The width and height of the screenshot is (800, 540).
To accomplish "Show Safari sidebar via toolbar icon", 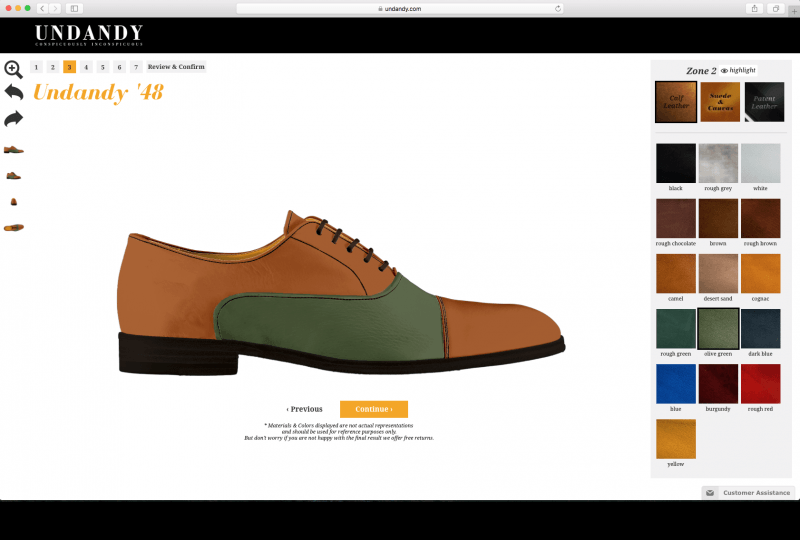I will [x=74, y=8].
